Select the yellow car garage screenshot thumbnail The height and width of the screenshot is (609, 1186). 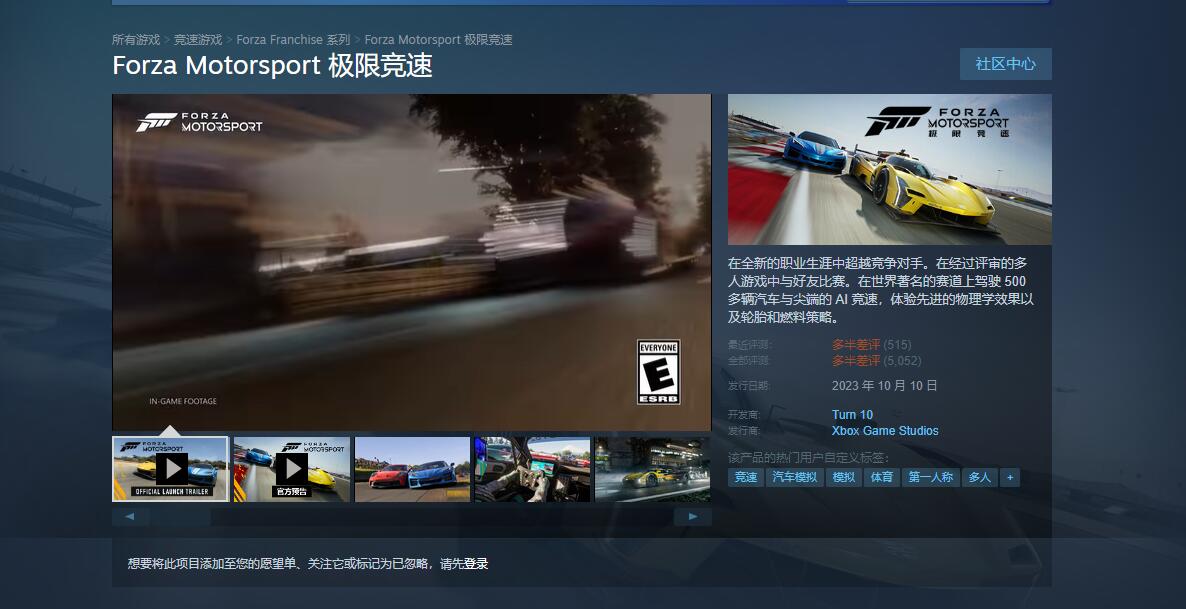click(x=653, y=468)
